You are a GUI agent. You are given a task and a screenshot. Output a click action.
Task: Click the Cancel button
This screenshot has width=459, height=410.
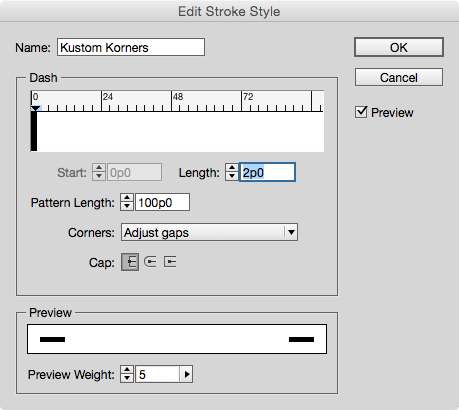(x=399, y=78)
